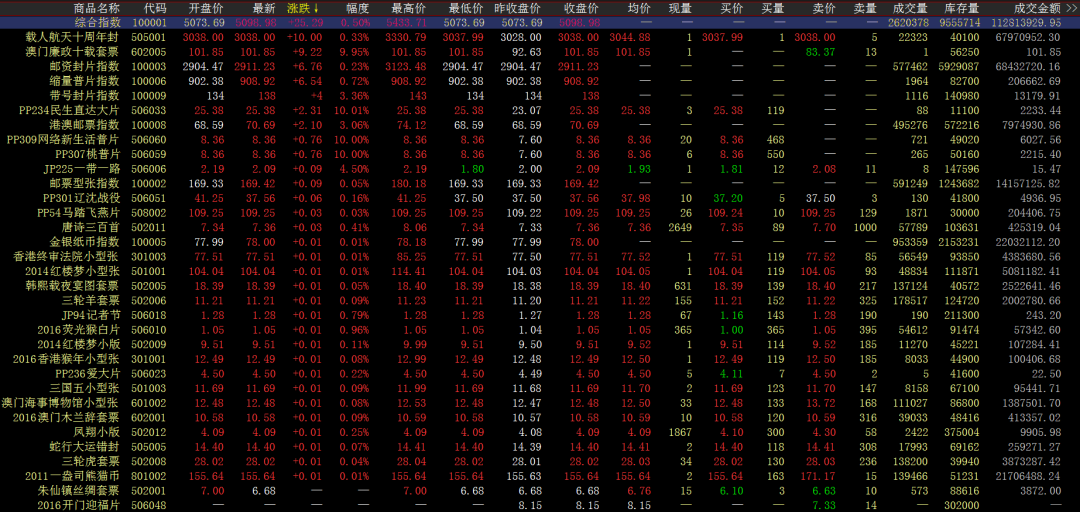Select the 邮资封片指数 row
The height and width of the screenshot is (512, 1080).
point(540,66)
